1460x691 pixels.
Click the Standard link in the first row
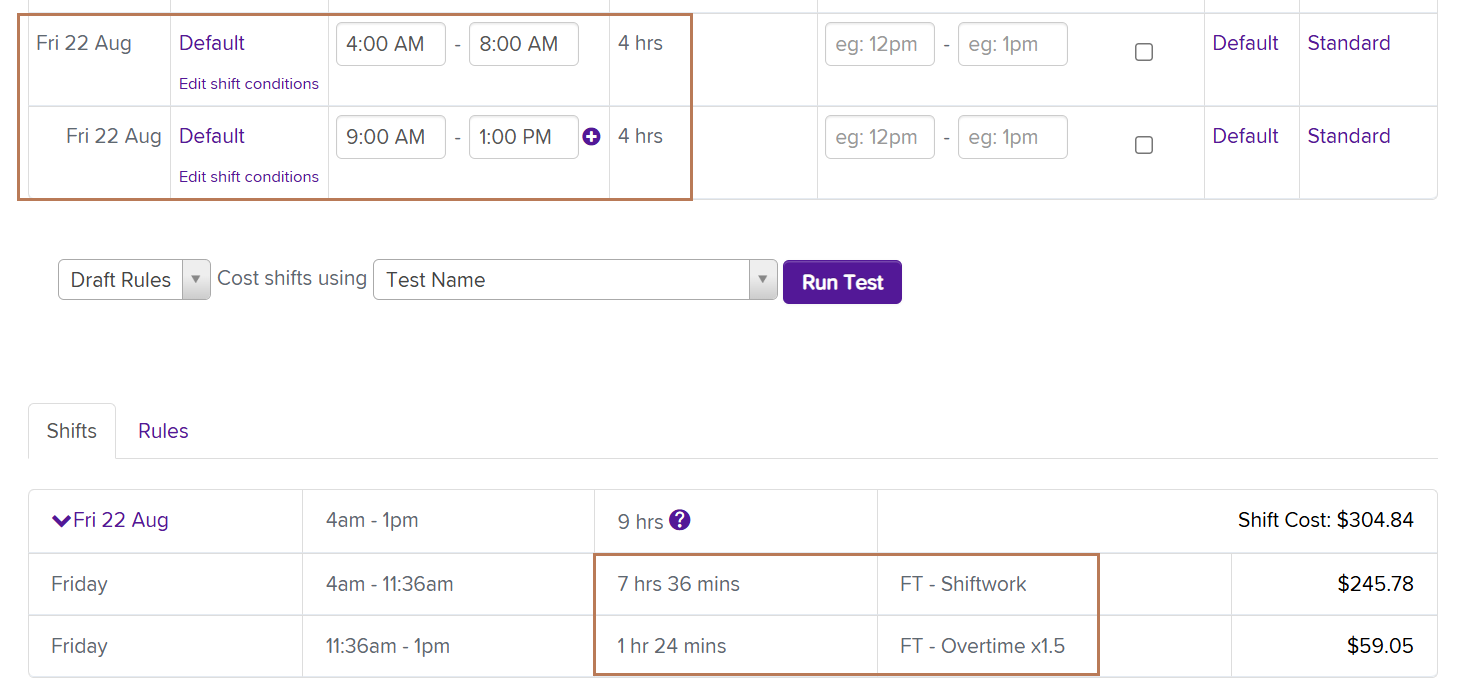pos(1348,43)
